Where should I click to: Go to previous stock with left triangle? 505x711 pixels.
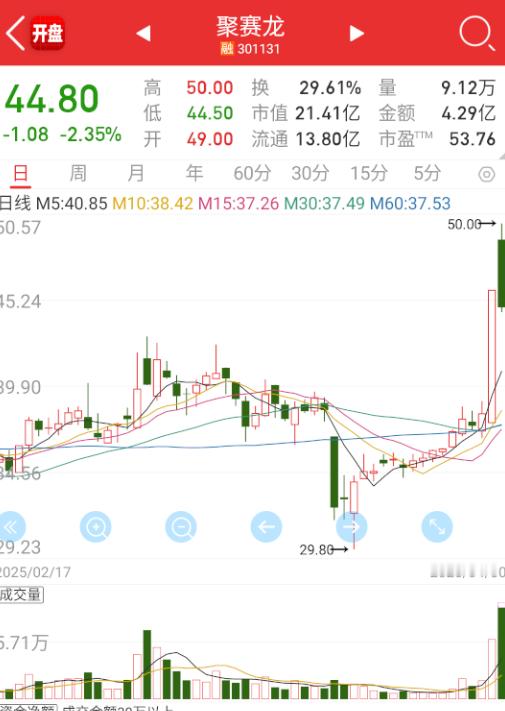pyautogui.click(x=143, y=33)
